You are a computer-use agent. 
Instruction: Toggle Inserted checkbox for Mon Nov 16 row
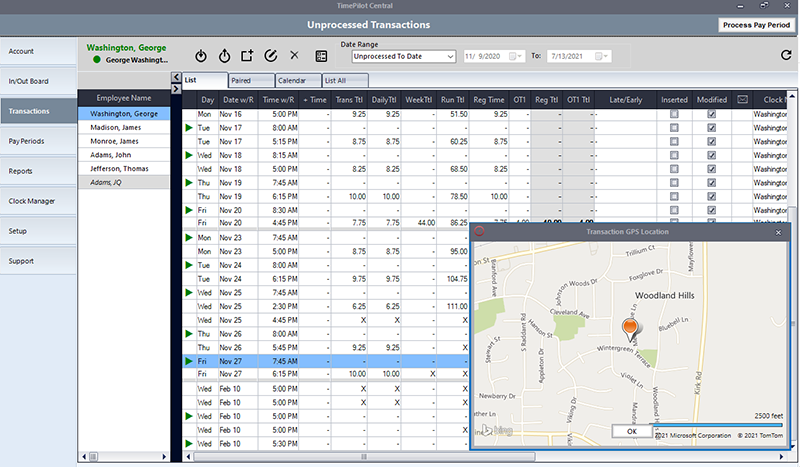(x=674, y=115)
